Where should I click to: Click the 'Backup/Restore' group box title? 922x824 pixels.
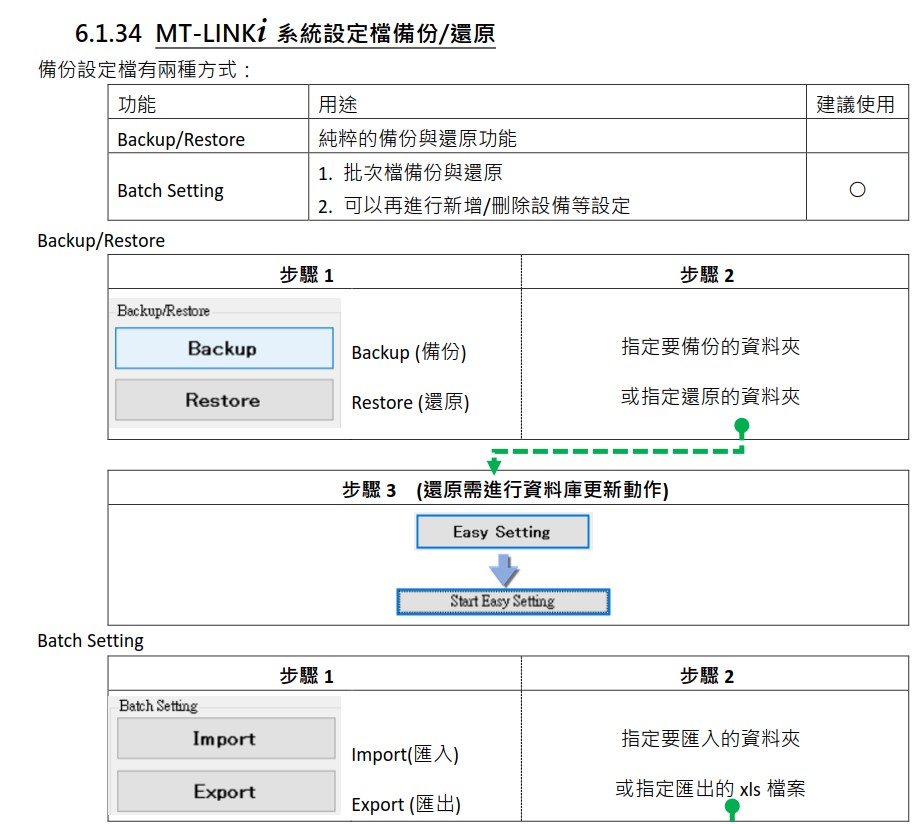pos(163,311)
